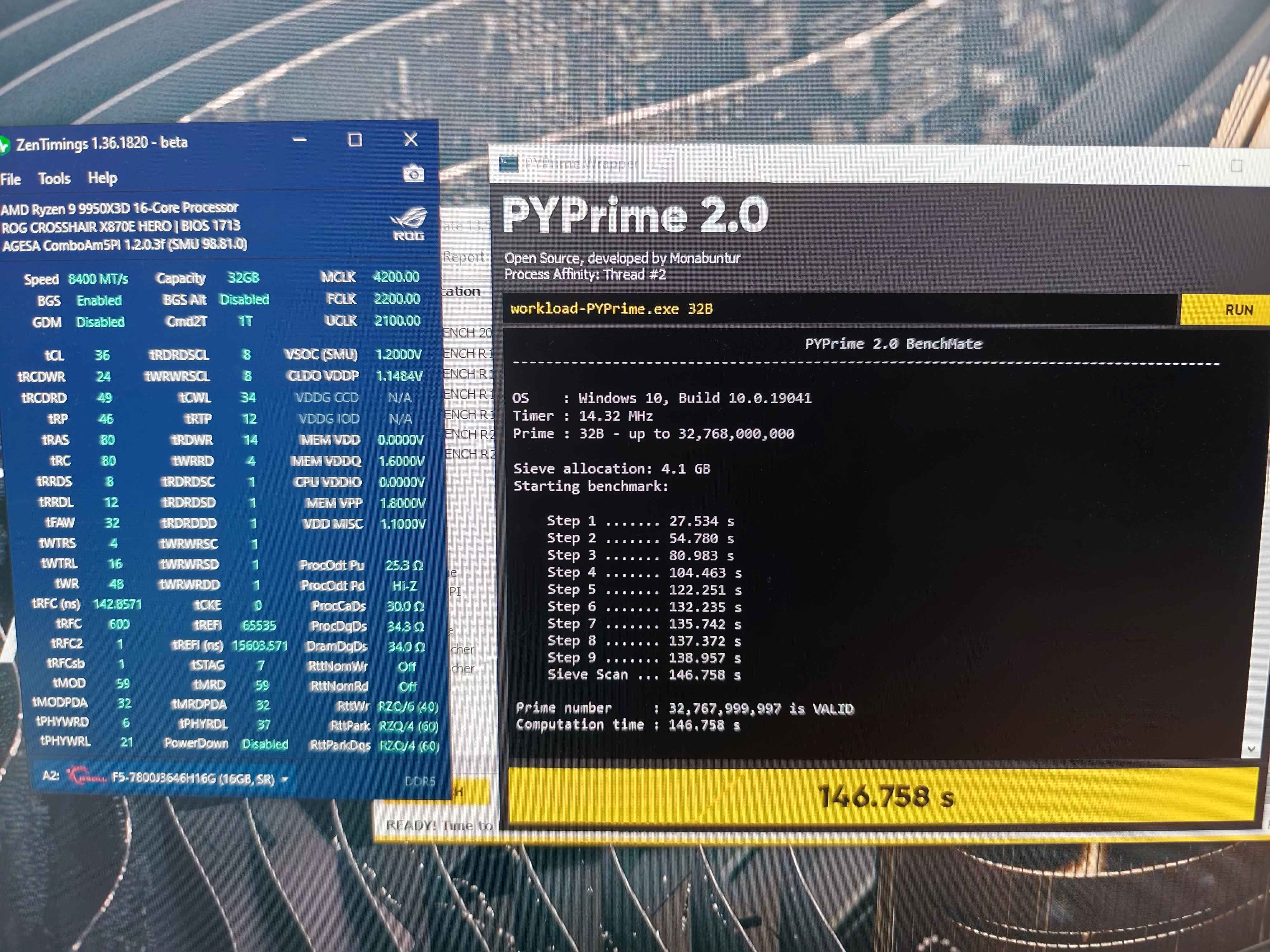
Task: Open the File menu in ZenTimings
Action: coord(11,180)
